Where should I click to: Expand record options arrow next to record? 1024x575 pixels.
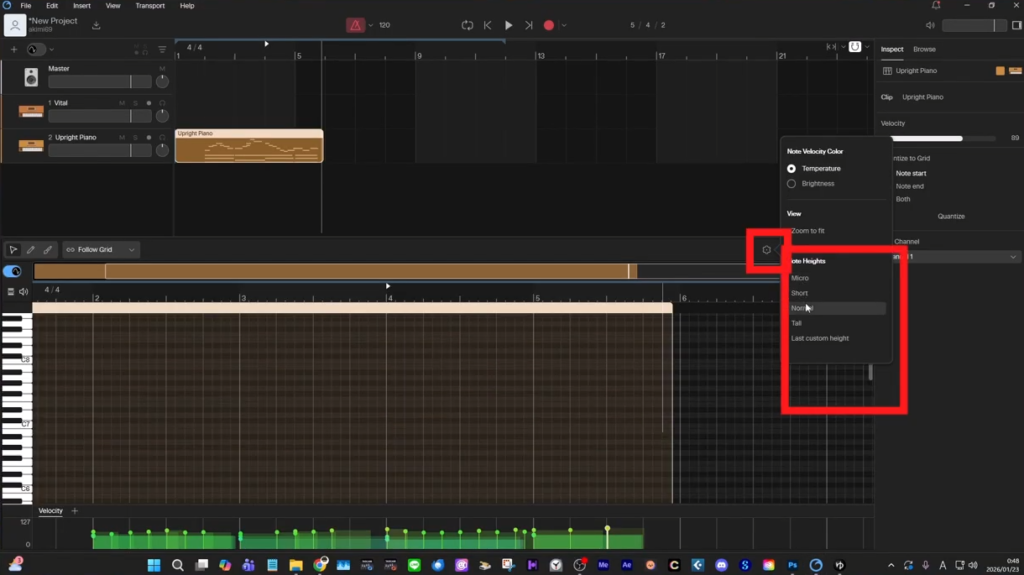pyautogui.click(x=564, y=25)
